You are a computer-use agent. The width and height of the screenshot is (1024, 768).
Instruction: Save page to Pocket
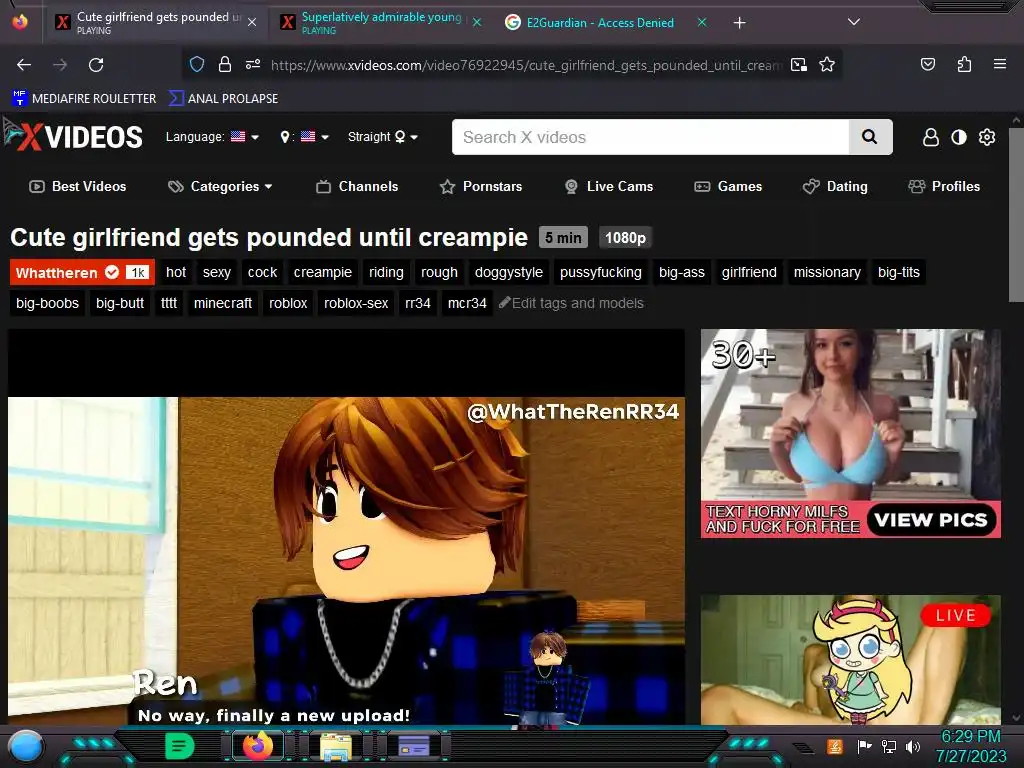pos(927,64)
